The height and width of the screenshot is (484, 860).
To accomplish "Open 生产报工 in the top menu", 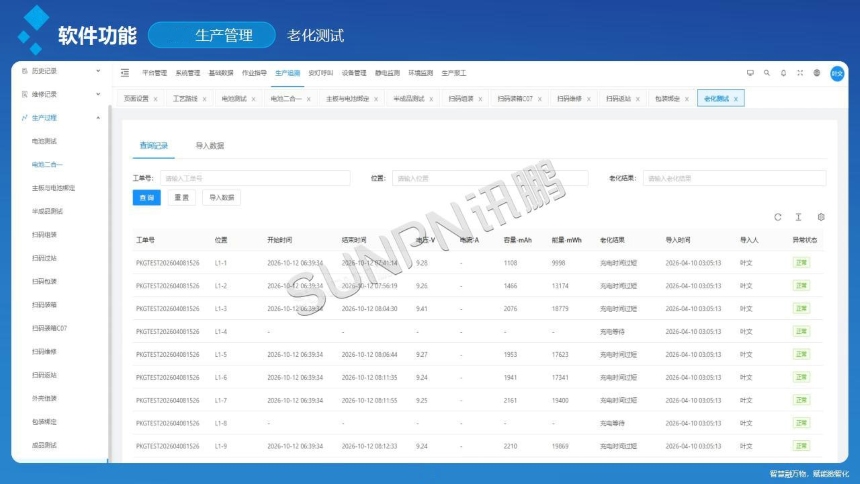I will tap(454, 73).
